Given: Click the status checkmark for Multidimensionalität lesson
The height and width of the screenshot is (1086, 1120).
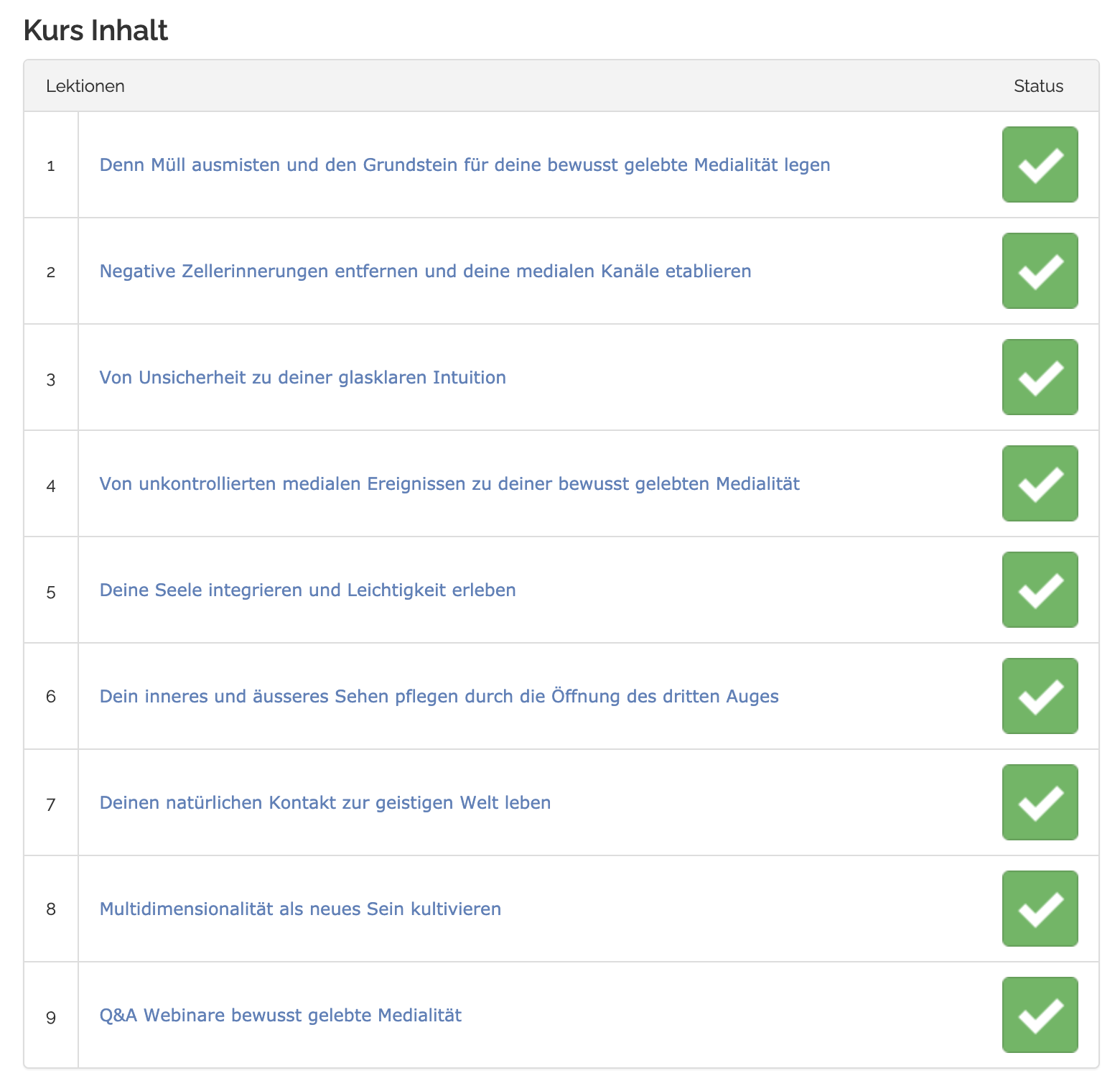Looking at the screenshot, I should (x=1040, y=909).
